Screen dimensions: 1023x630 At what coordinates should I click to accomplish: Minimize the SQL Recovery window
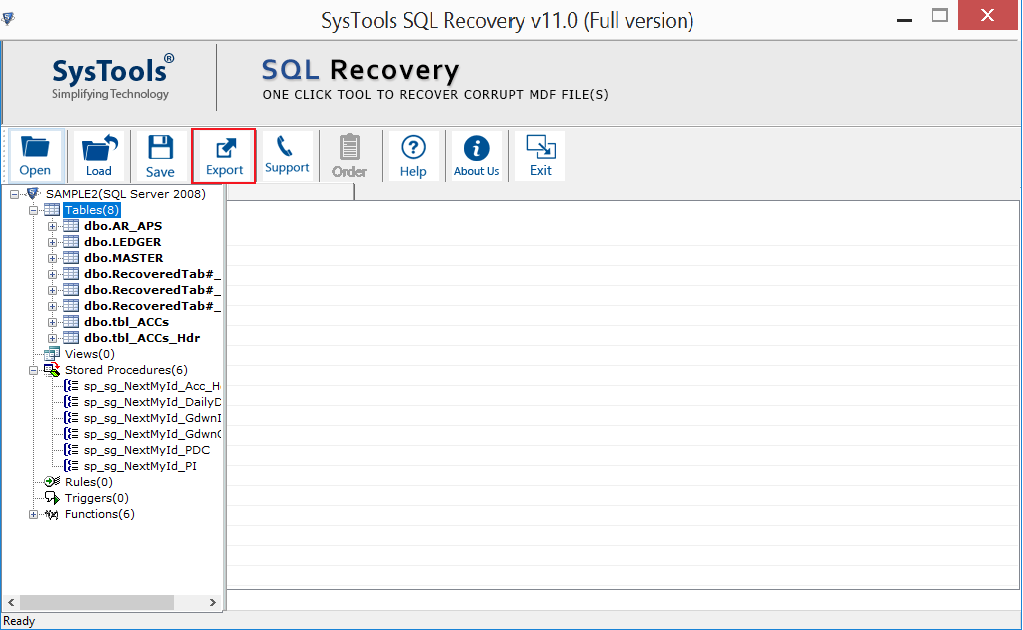tap(904, 20)
